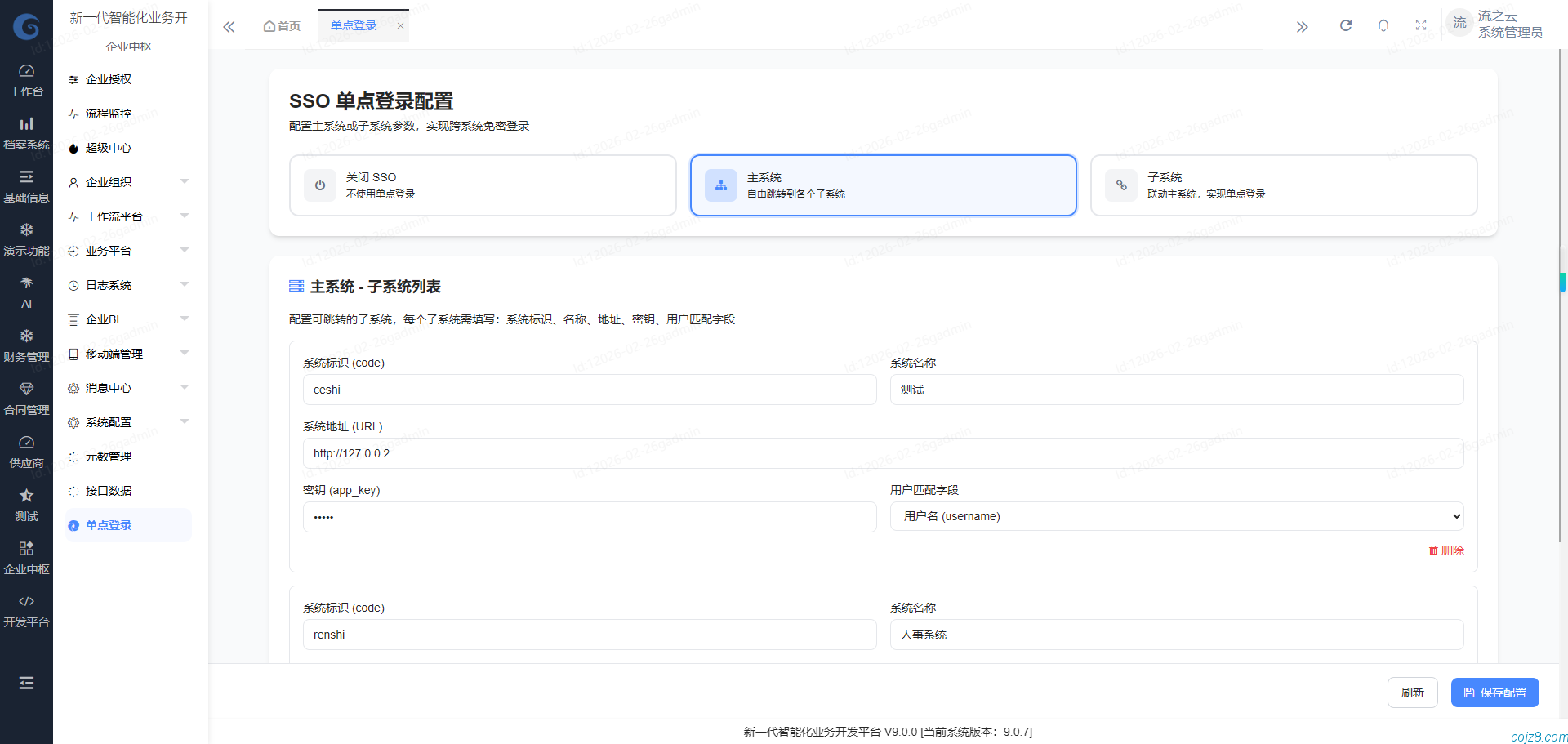Select 财务管理 in the left sidebar
Screen dimensions: 1568x744
pos(26,343)
